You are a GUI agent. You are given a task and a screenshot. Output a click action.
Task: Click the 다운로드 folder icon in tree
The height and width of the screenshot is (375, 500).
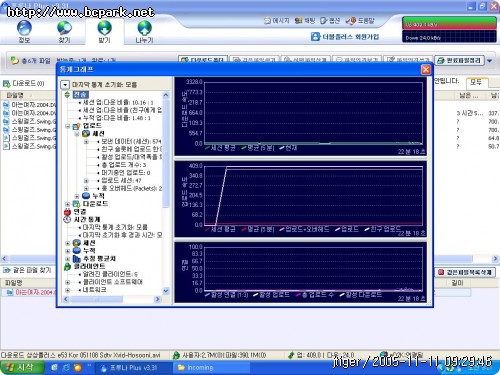tap(77, 204)
